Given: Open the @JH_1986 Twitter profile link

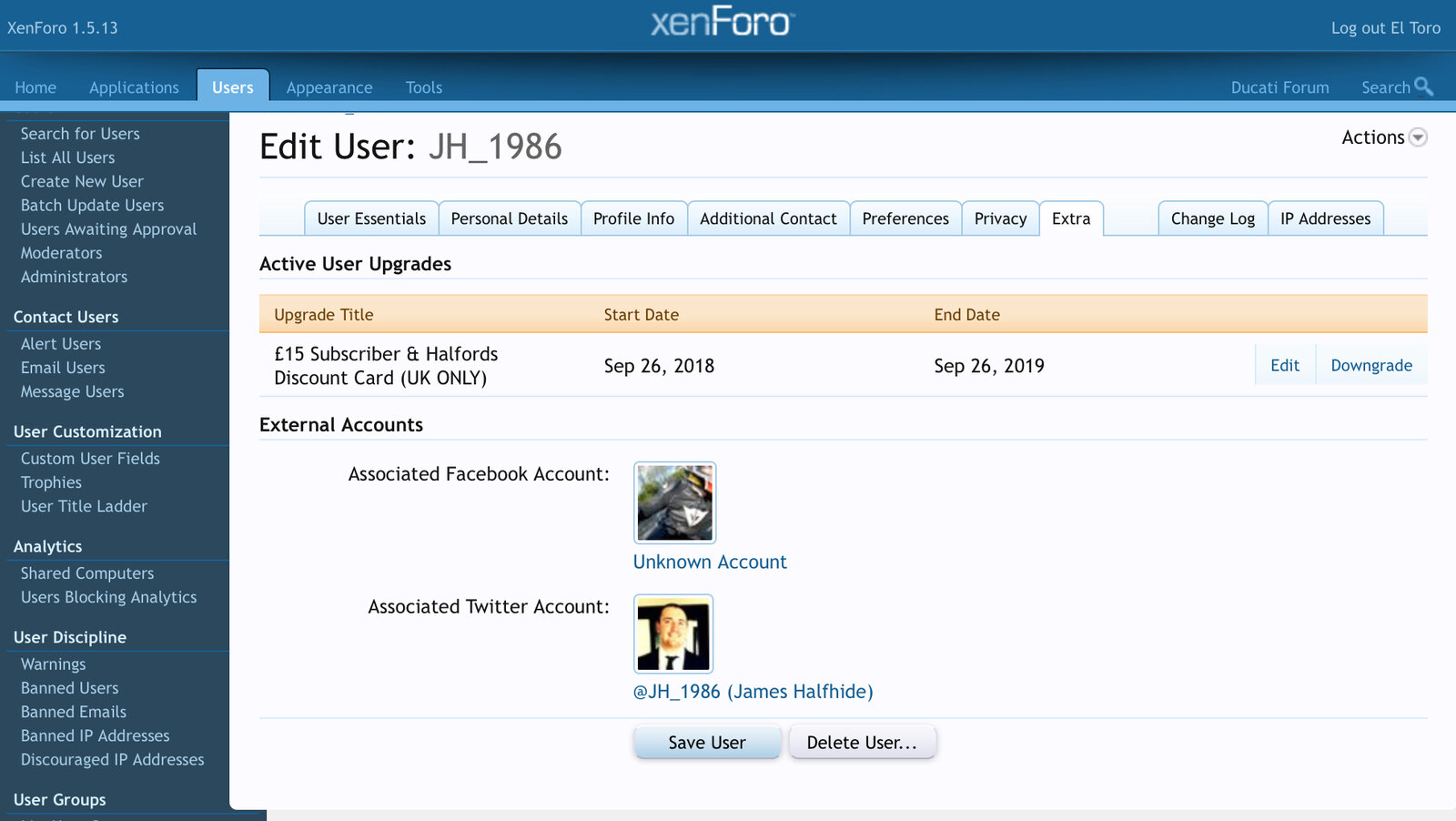Looking at the screenshot, I should click(x=753, y=691).
